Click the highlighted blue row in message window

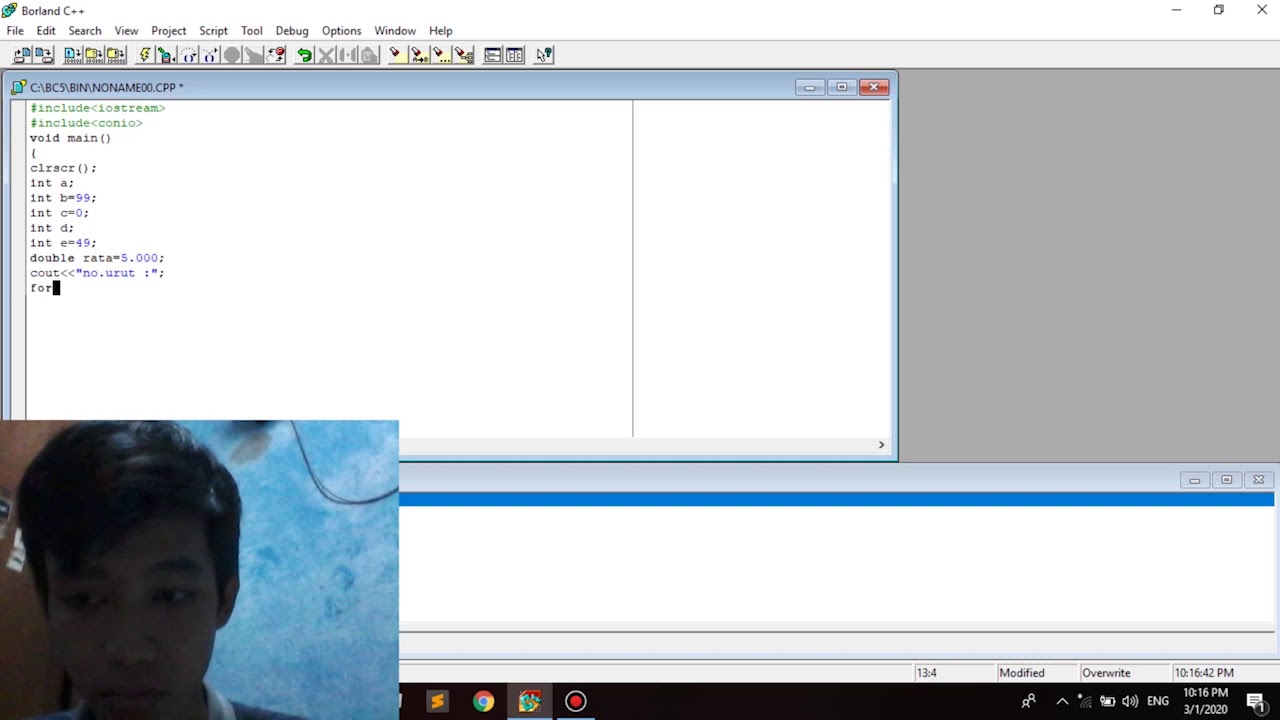pyautogui.click(x=836, y=499)
